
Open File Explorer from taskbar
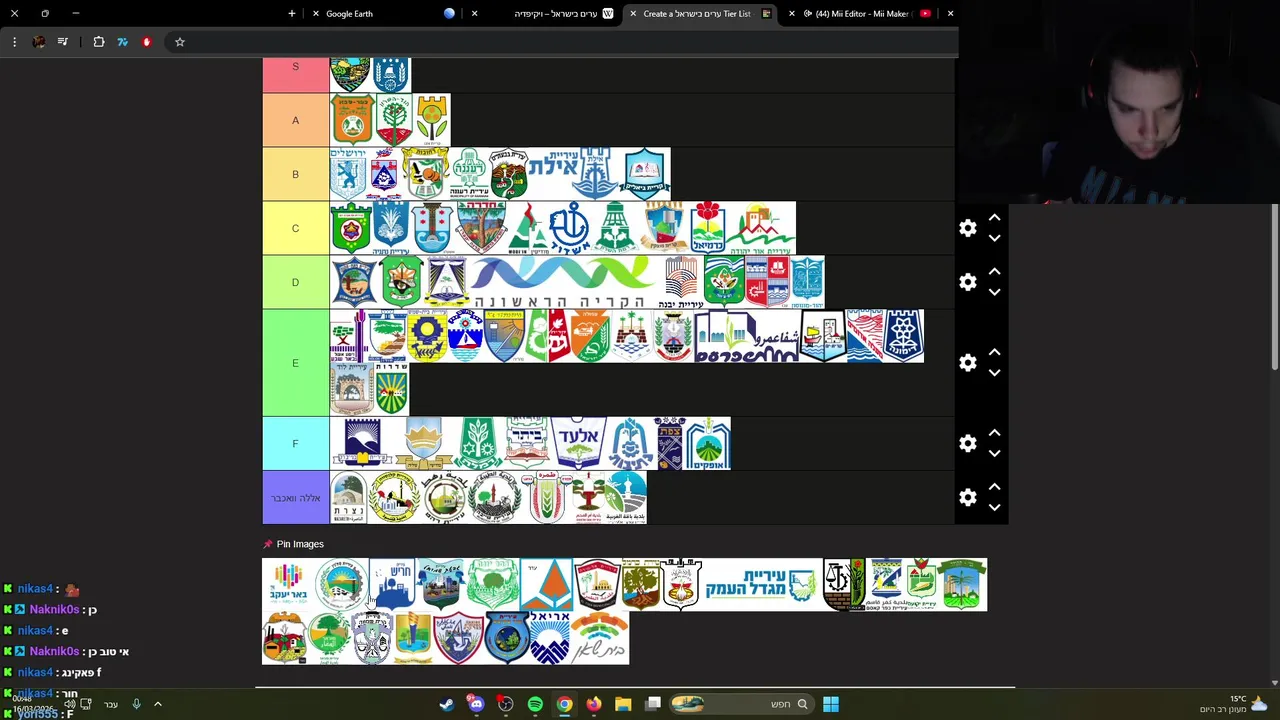pyautogui.click(x=623, y=704)
